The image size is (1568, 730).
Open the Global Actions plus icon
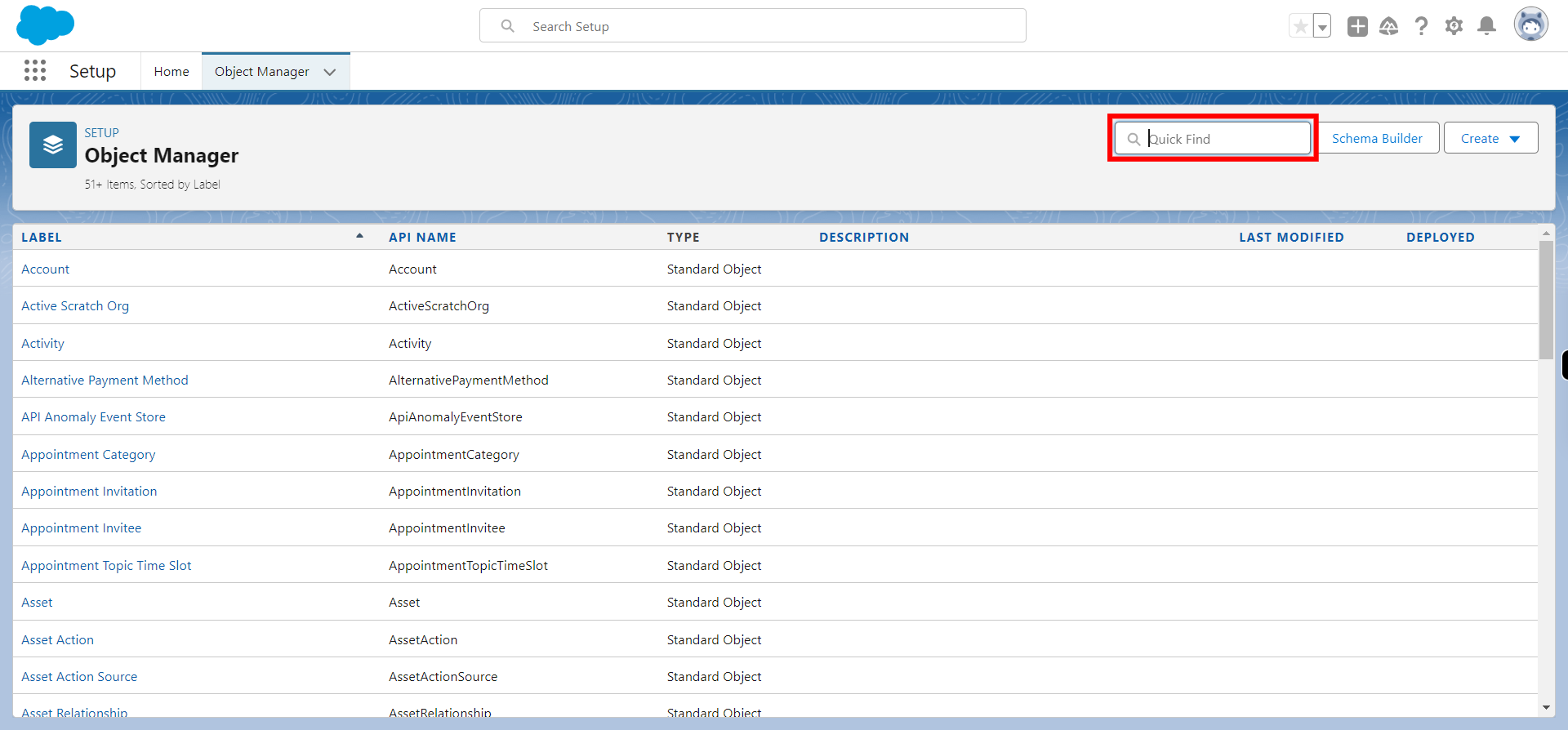(1357, 26)
